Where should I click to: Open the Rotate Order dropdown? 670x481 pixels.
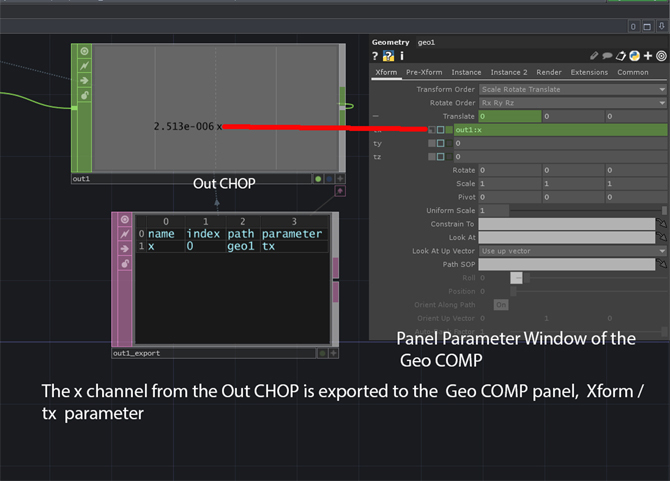pos(573,103)
